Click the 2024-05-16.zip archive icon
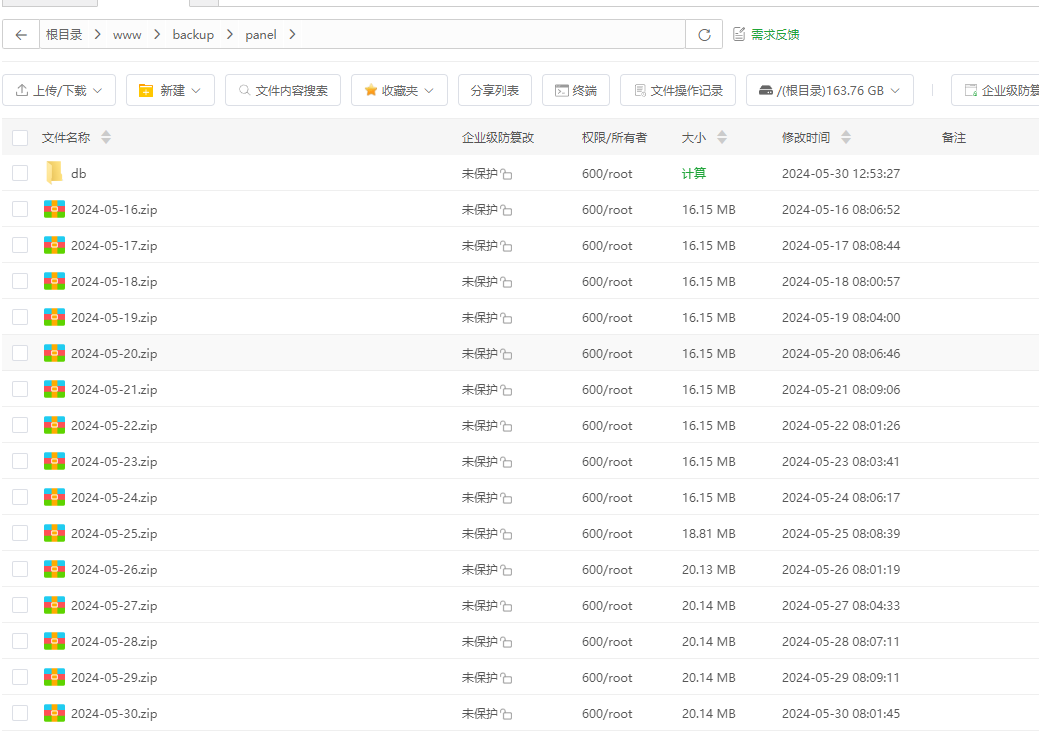Viewport: 1039px width, 753px height. [54, 209]
